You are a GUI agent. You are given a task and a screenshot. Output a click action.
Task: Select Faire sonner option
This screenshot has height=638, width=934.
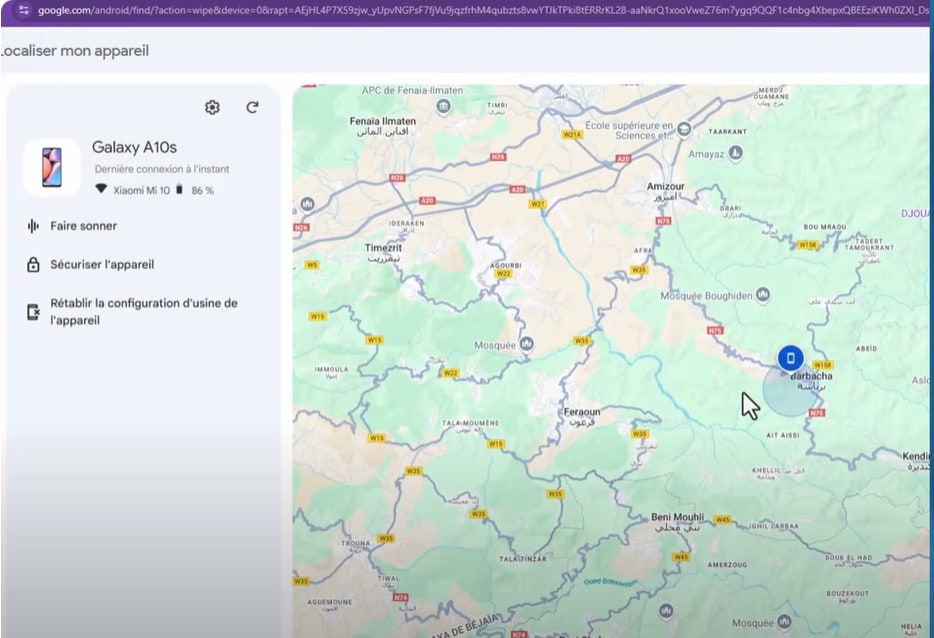(83, 226)
